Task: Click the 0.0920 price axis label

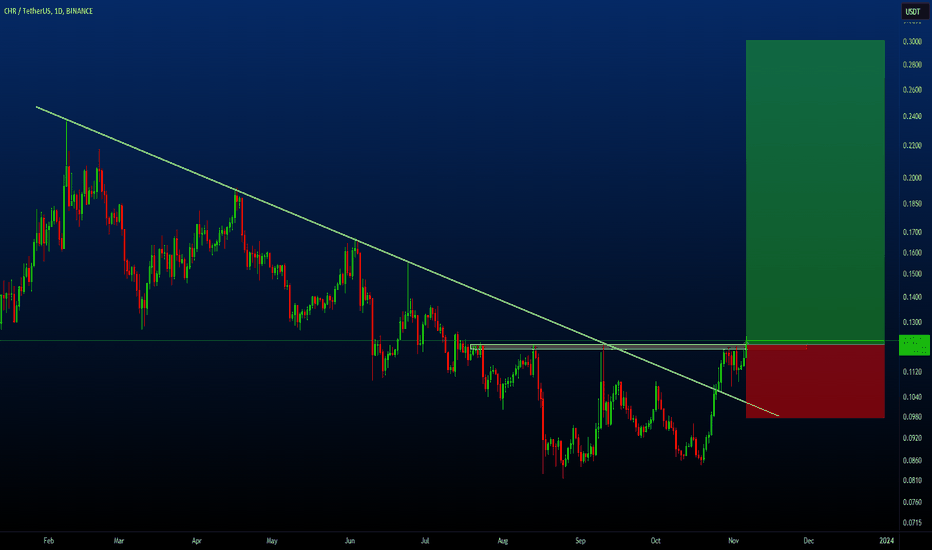Action: 912,438
